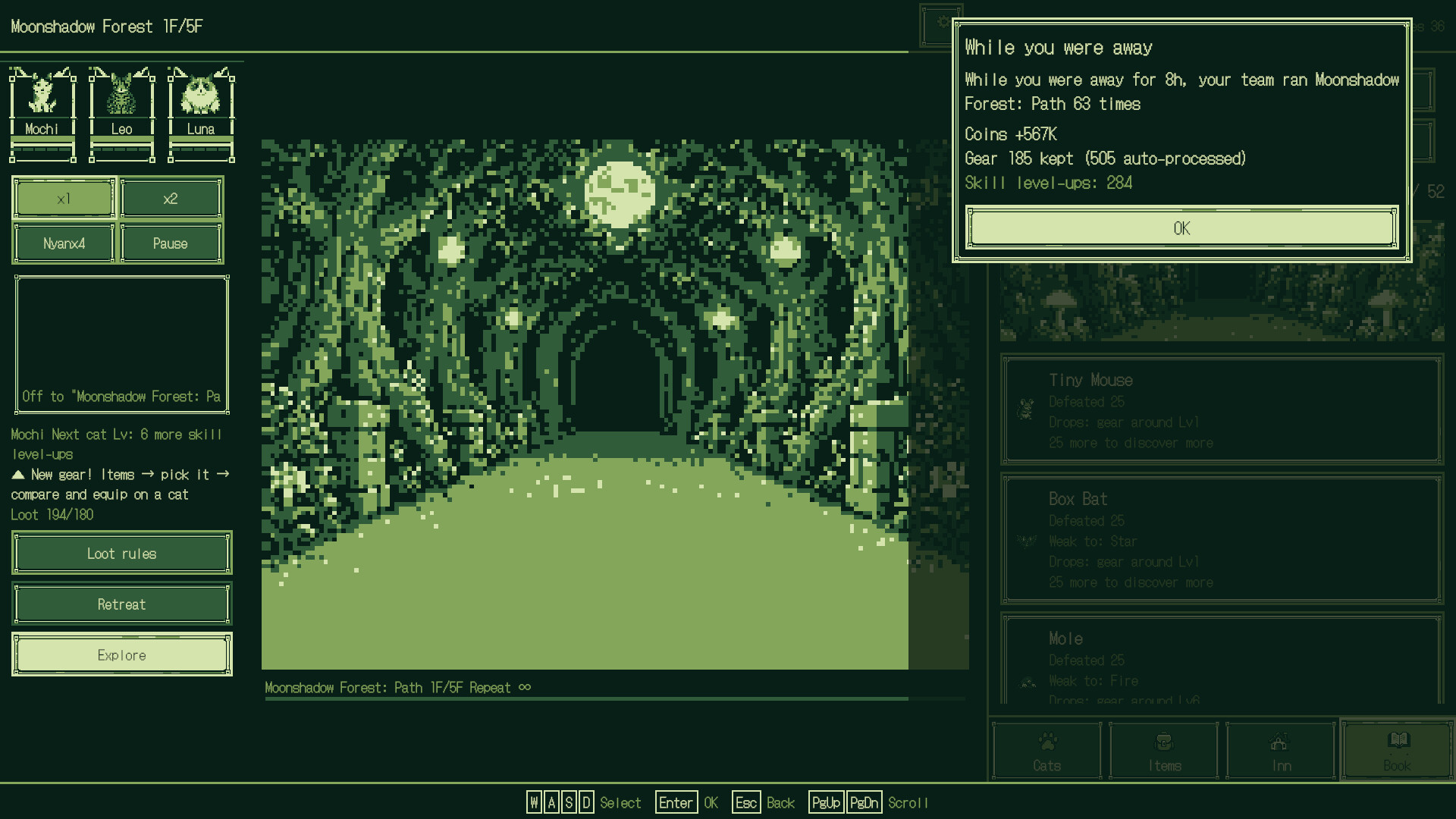Click the D key hint
Image resolution: width=1456 pixels, height=819 pixels.
tap(586, 802)
